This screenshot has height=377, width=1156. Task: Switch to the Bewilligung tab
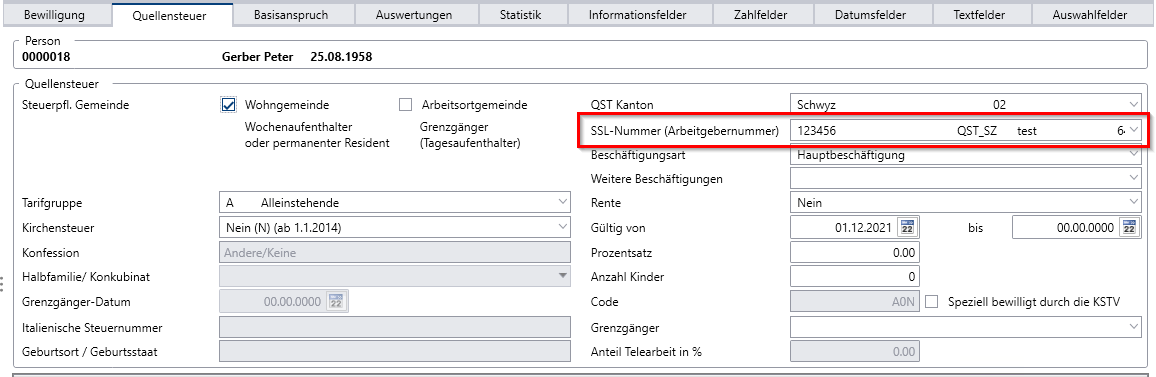[x=55, y=15]
